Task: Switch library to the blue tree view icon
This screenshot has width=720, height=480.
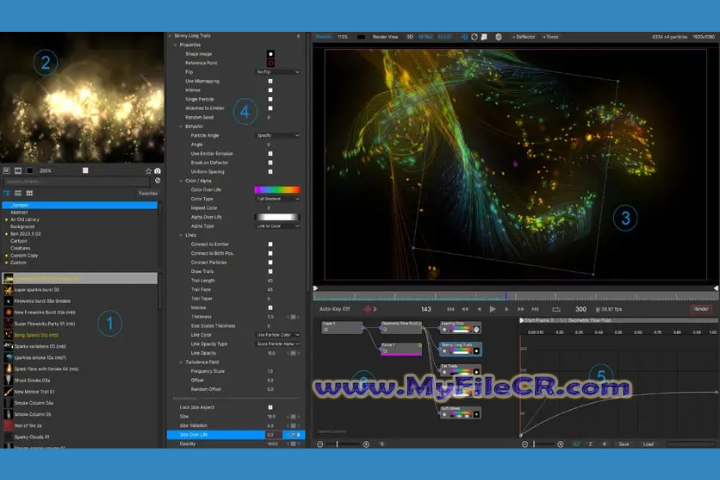Action: (x=6, y=193)
